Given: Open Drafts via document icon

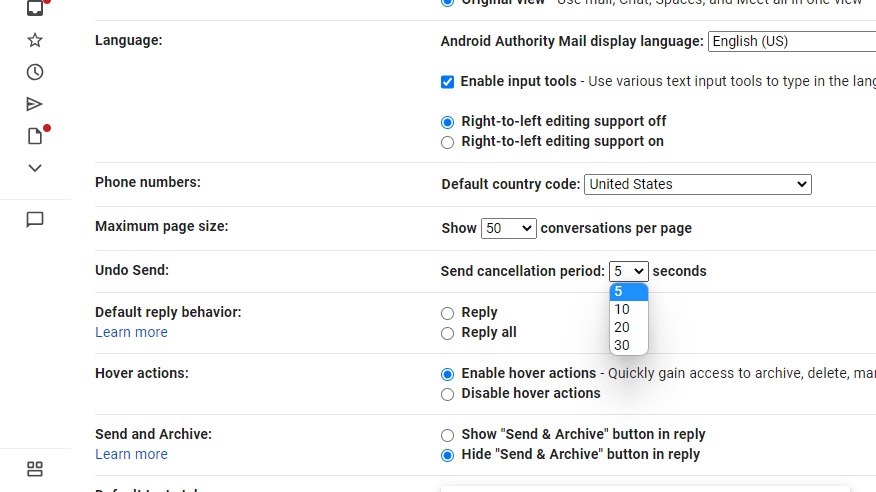Looking at the screenshot, I should [35, 136].
